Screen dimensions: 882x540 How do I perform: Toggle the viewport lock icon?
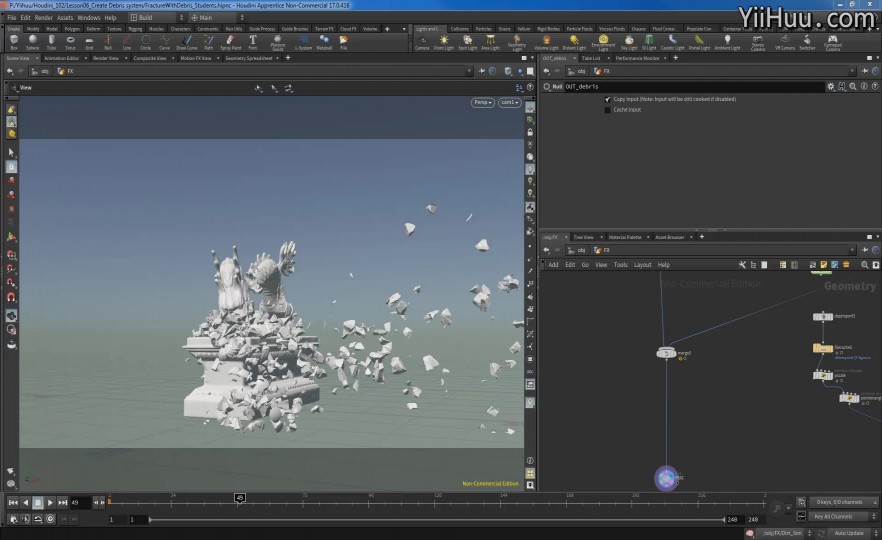click(530, 132)
